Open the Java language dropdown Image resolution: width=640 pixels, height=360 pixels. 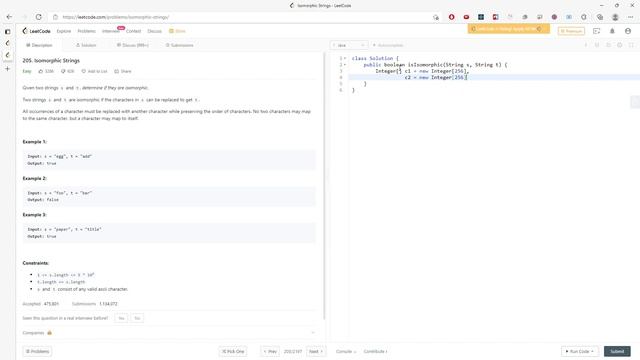click(x=349, y=45)
